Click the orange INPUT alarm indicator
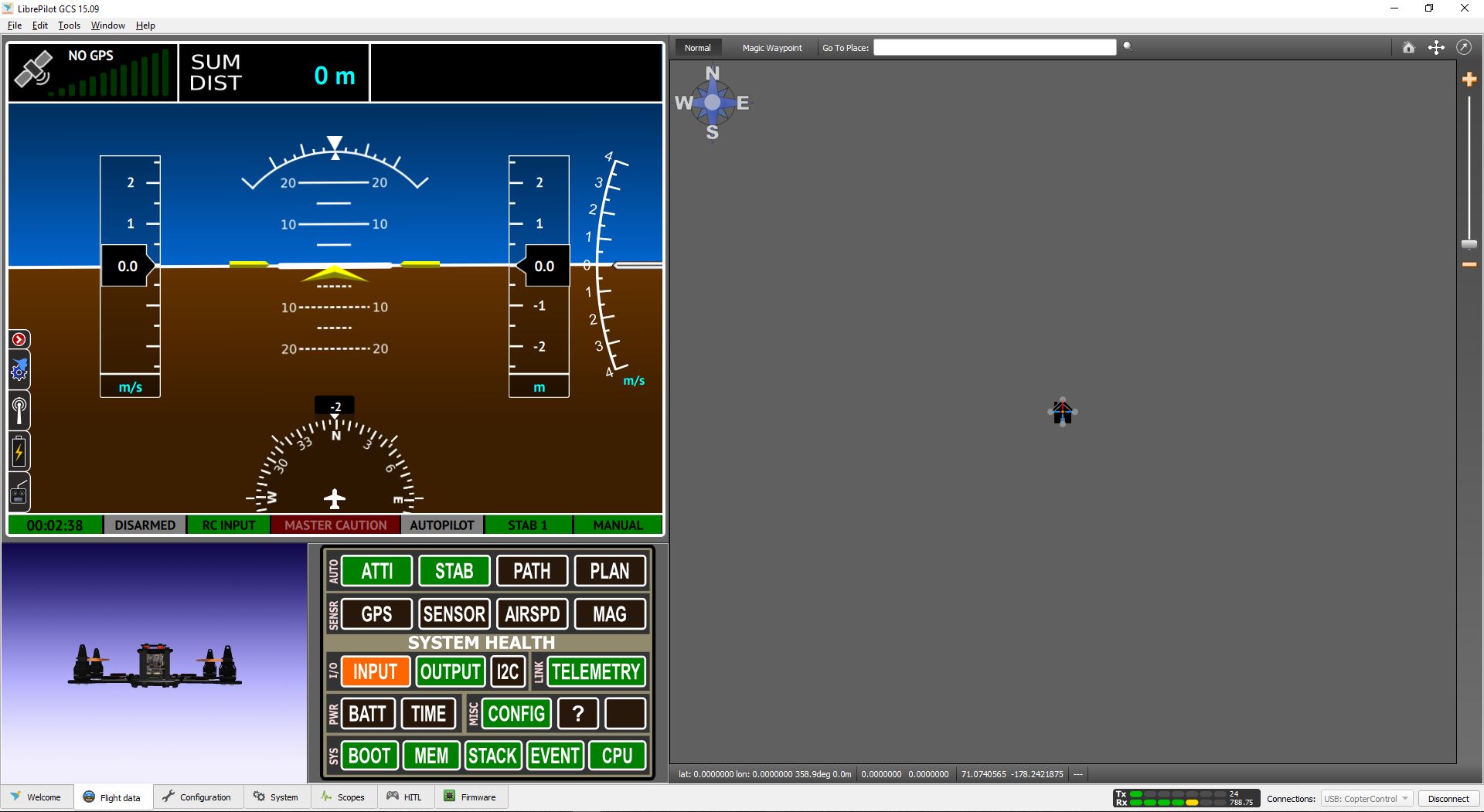The image size is (1484, 812). point(375,671)
